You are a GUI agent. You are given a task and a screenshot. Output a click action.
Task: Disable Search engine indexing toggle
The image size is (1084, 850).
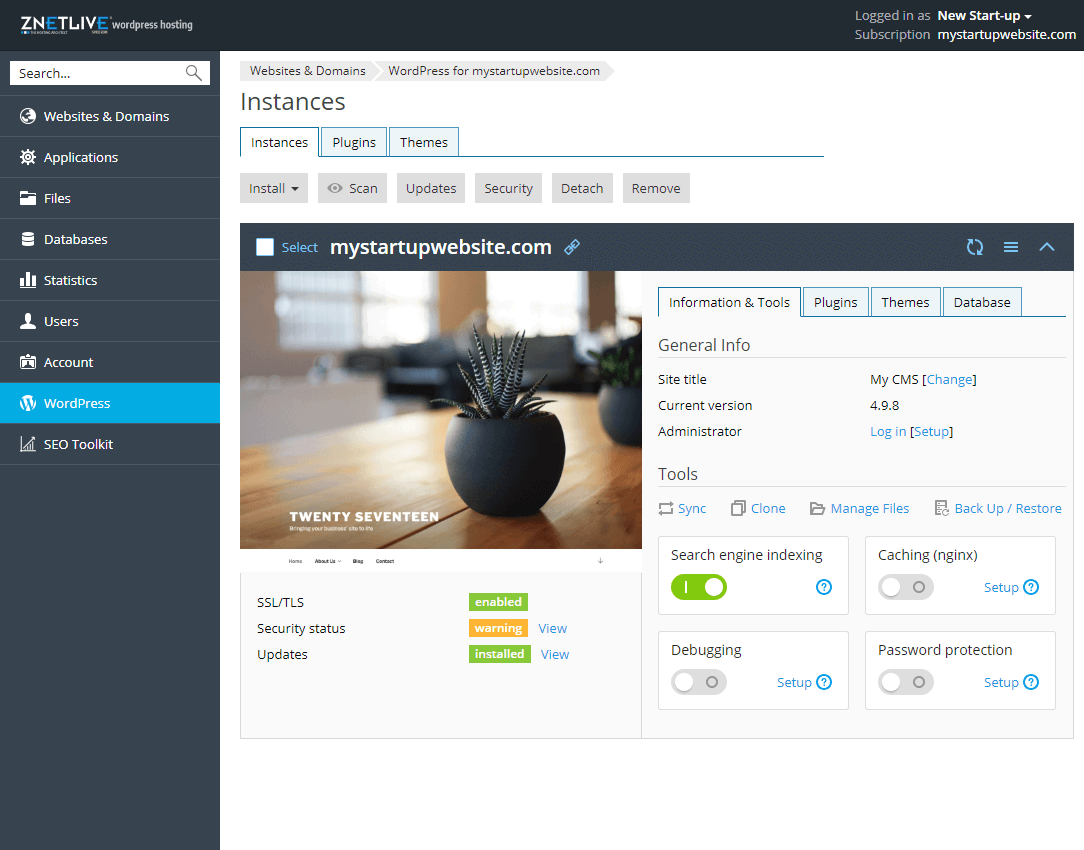pos(699,587)
